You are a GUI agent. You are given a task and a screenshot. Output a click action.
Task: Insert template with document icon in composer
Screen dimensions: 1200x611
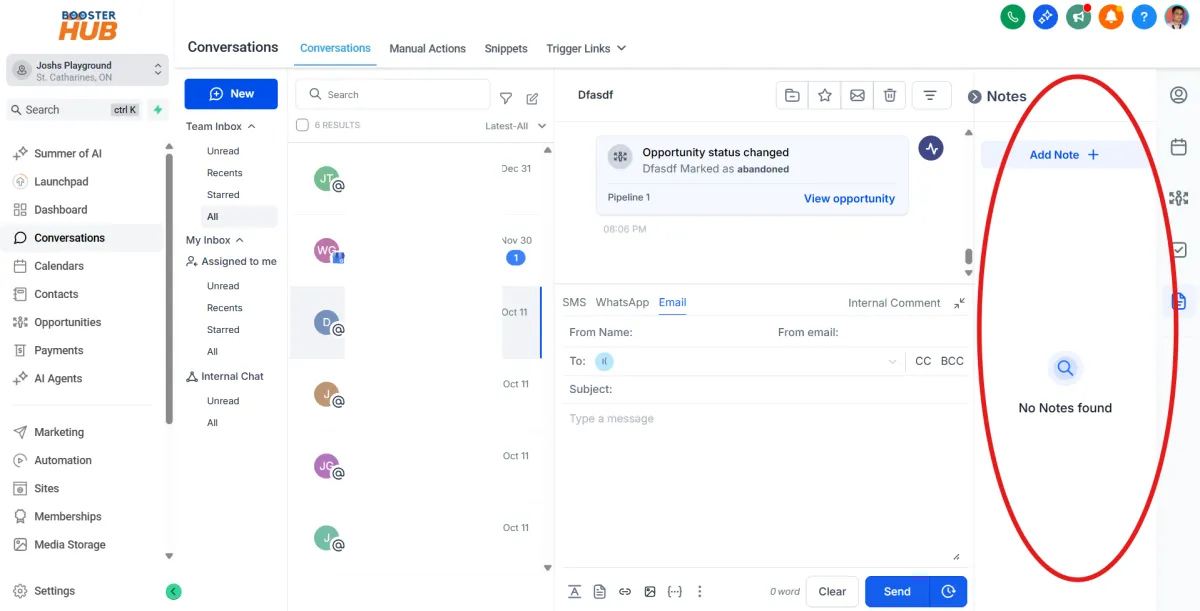tap(599, 591)
